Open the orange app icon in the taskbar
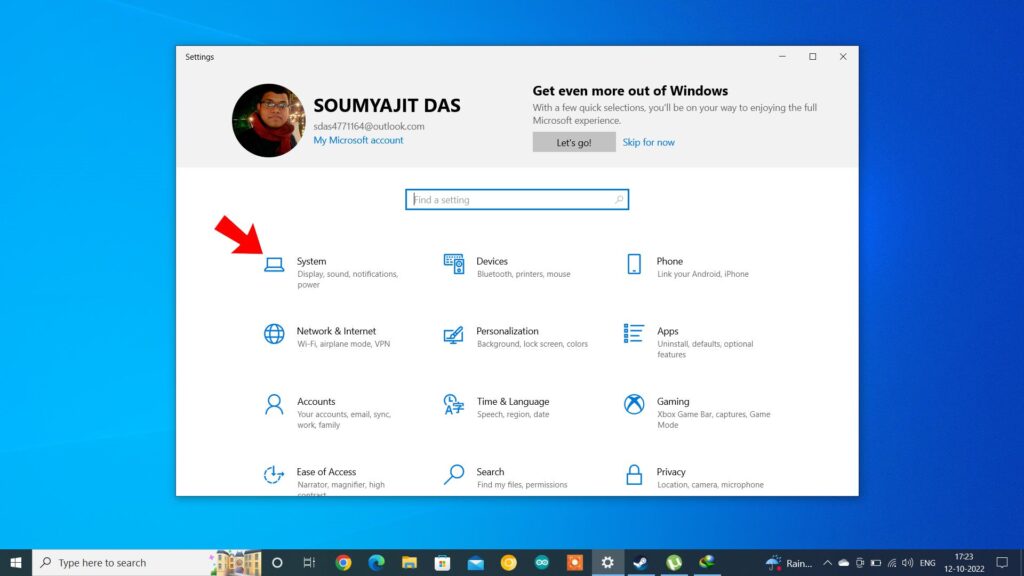Image resolution: width=1024 pixels, height=576 pixels. pyautogui.click(x=575, y=562)
